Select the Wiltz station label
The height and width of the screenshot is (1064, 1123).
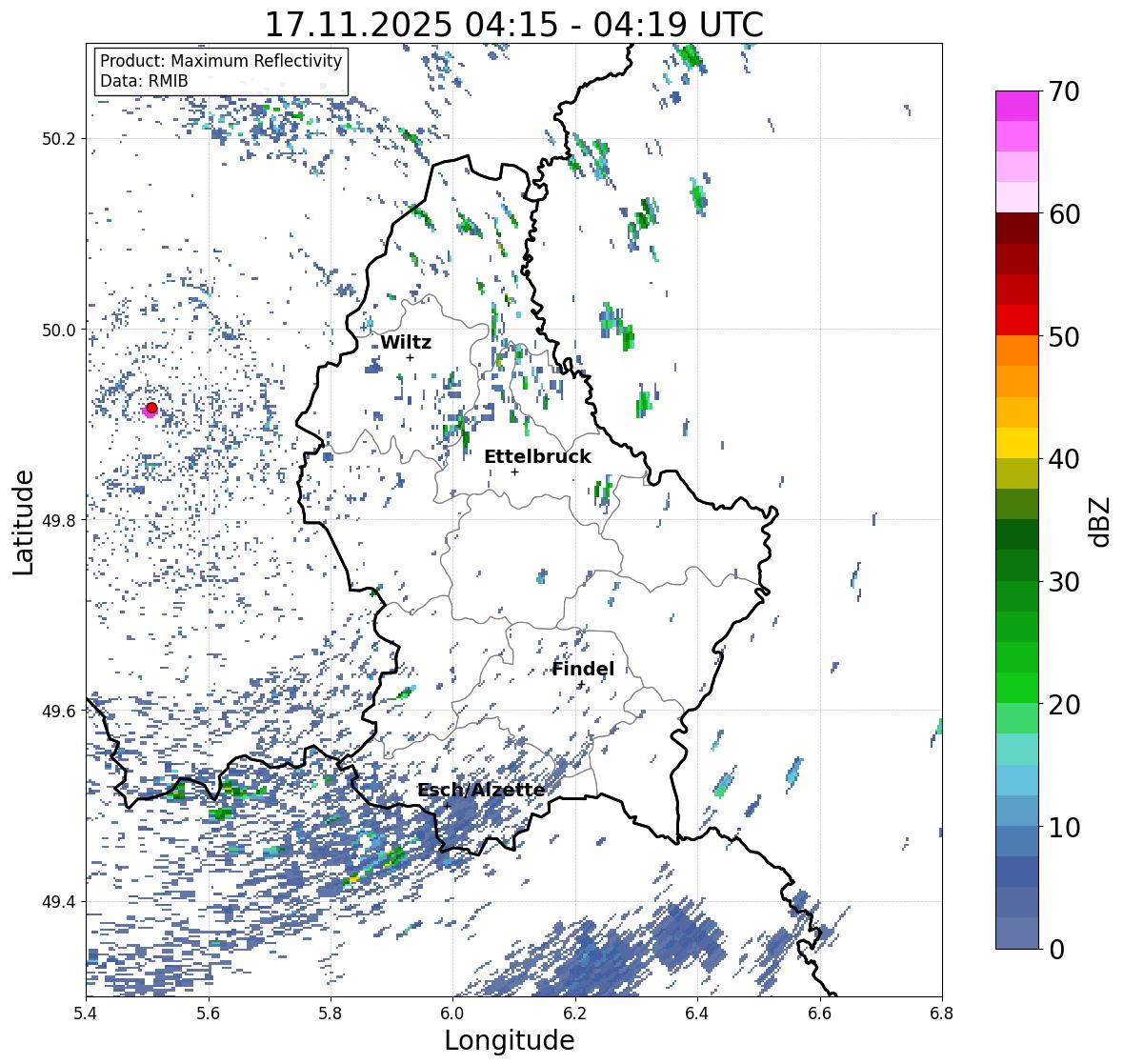point(406,342)
